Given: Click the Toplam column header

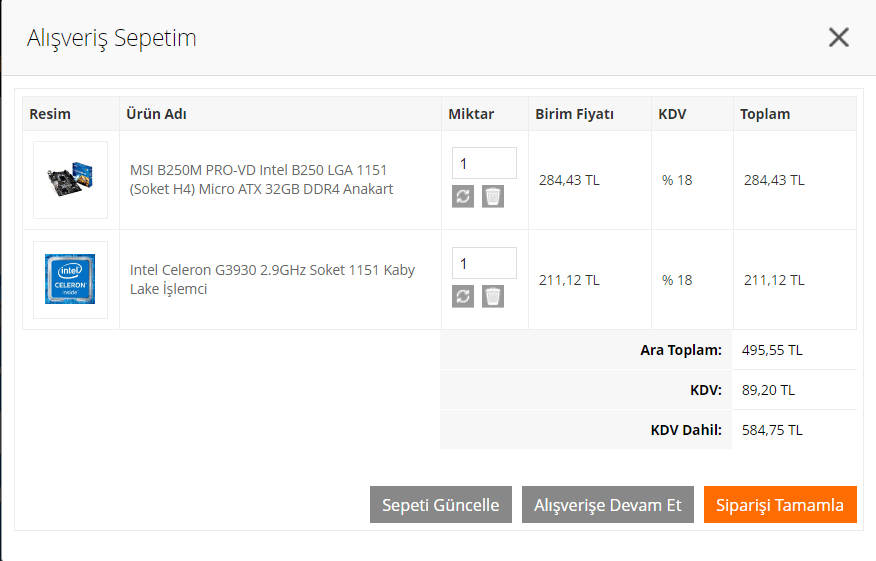Looking at the screenshot, I should [x=765, y=114].
